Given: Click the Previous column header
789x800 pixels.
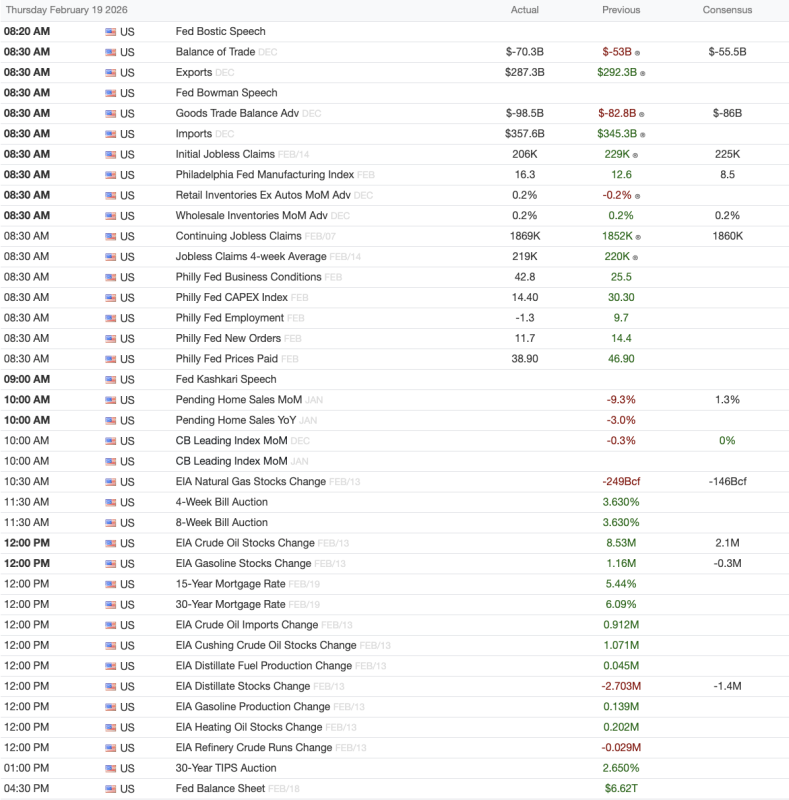Looking at the screenshot, I should click(621, 10).
